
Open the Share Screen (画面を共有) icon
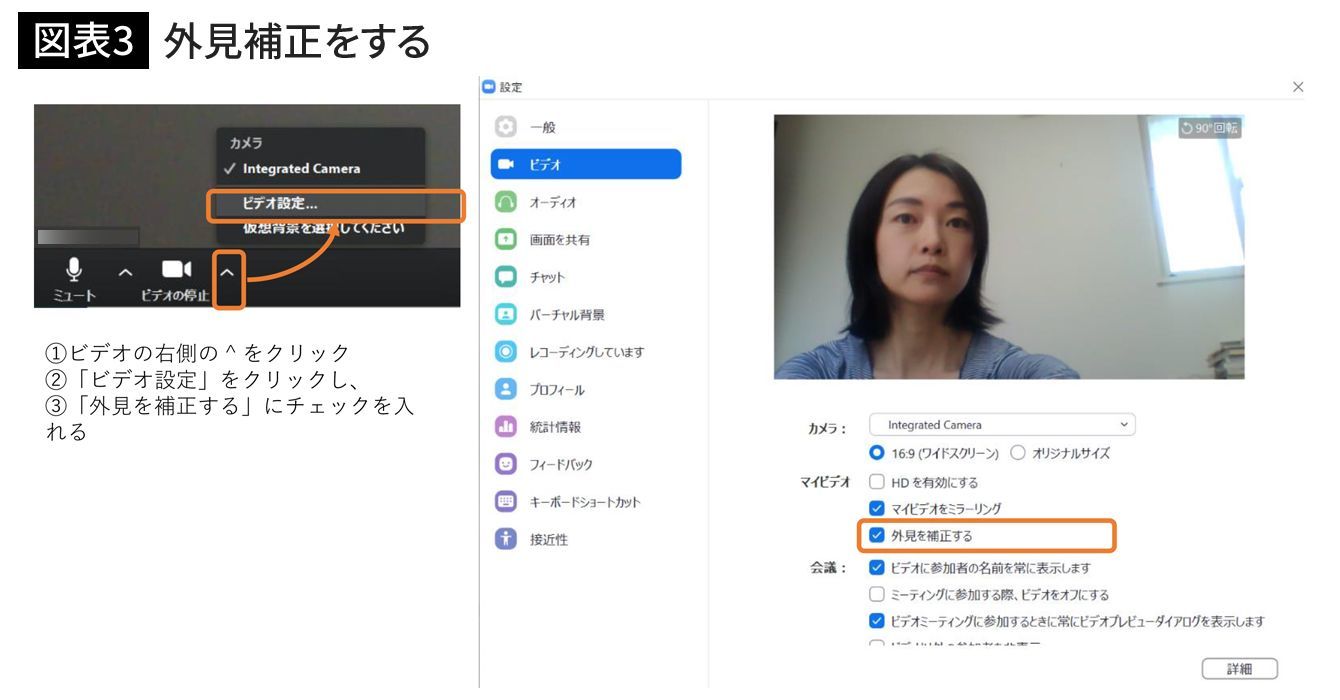pyautogui.click(x=506, y=240)
